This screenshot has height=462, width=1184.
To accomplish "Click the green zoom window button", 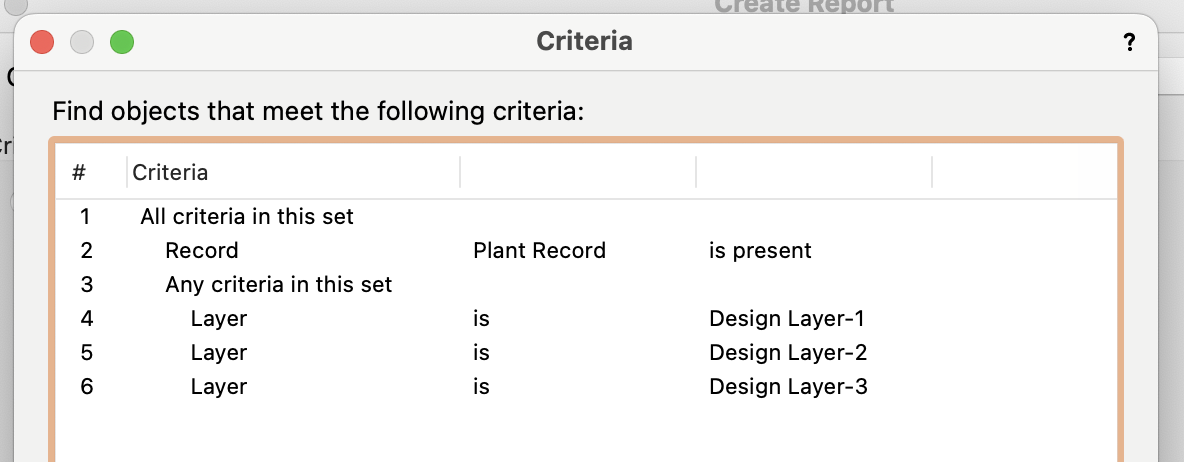I will (x=122, y=42).
